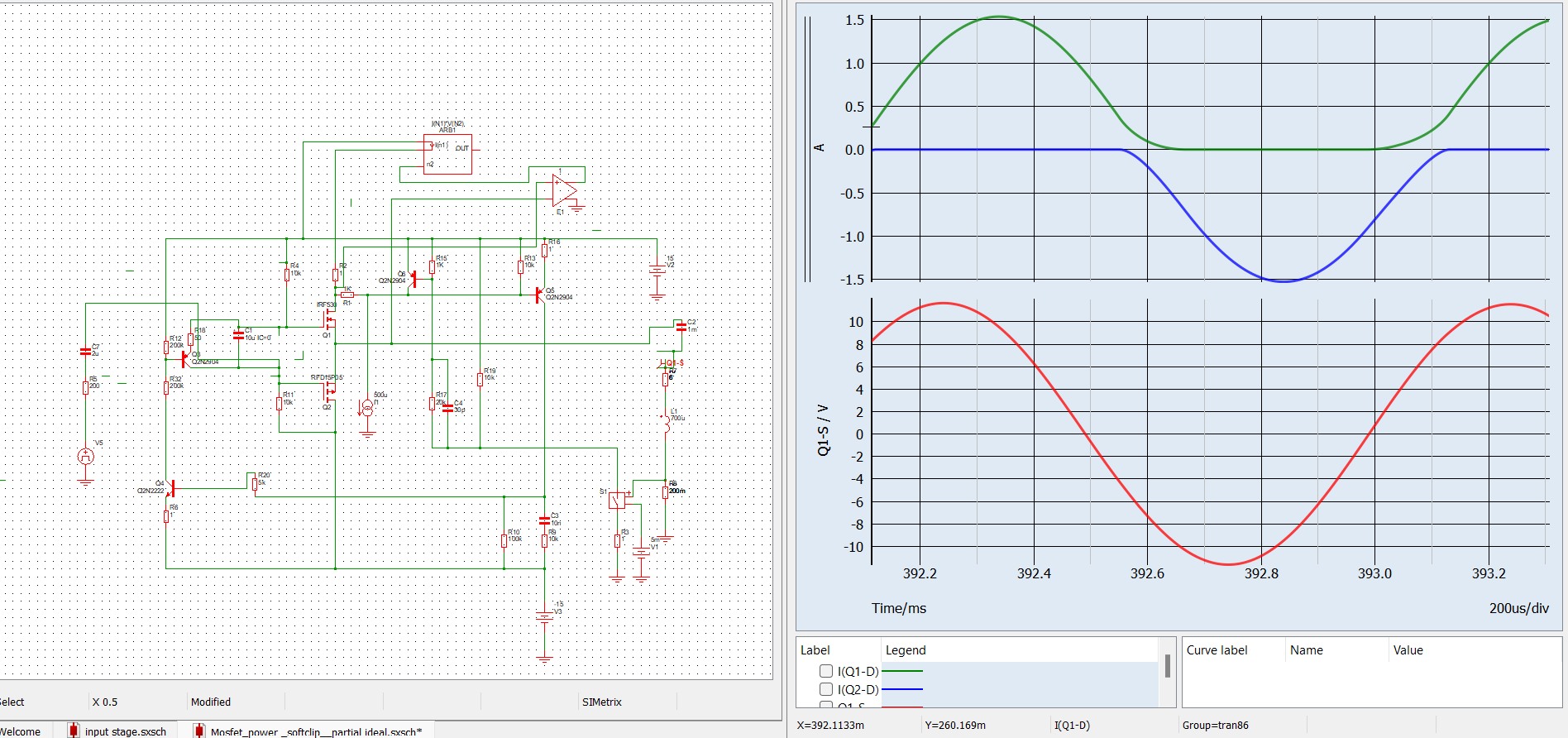Image resolution: width=1568 pixels, height=738 pixels.
Task: Select capacitor C3 10n
Action: pos(544,520)
